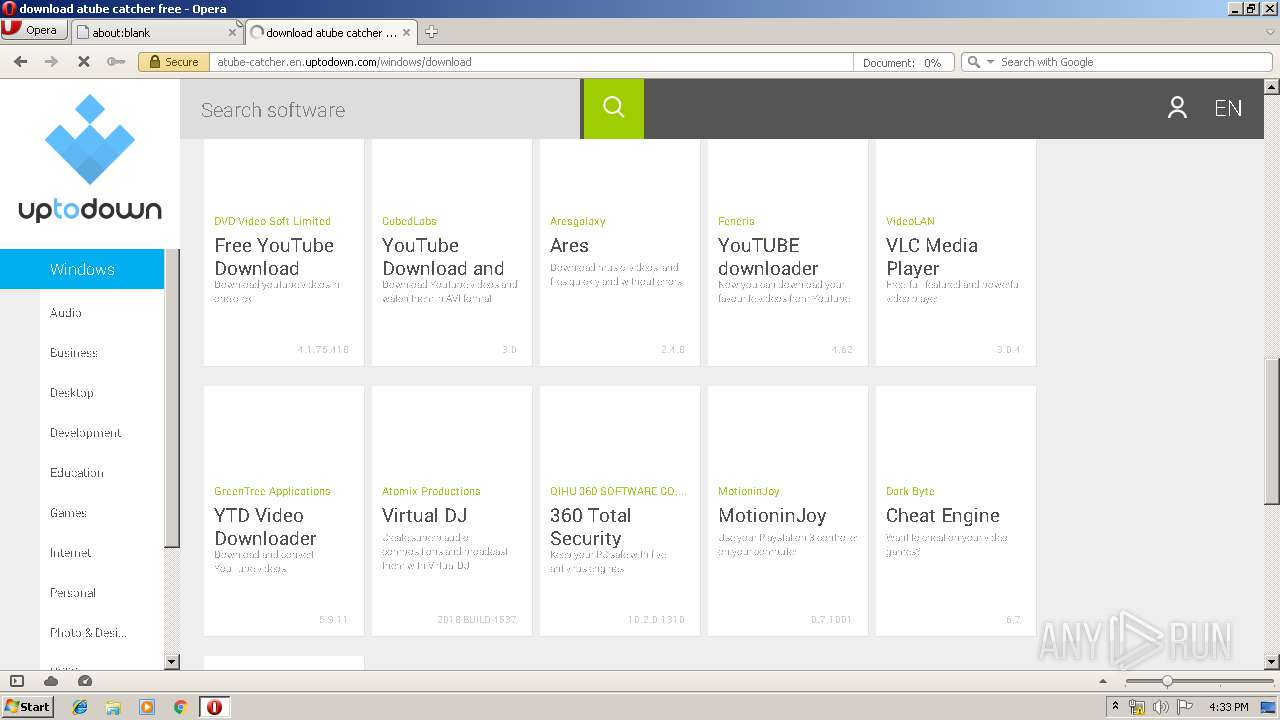
Task: Click the VideoLAN developer name
Action: click(910, 221)
